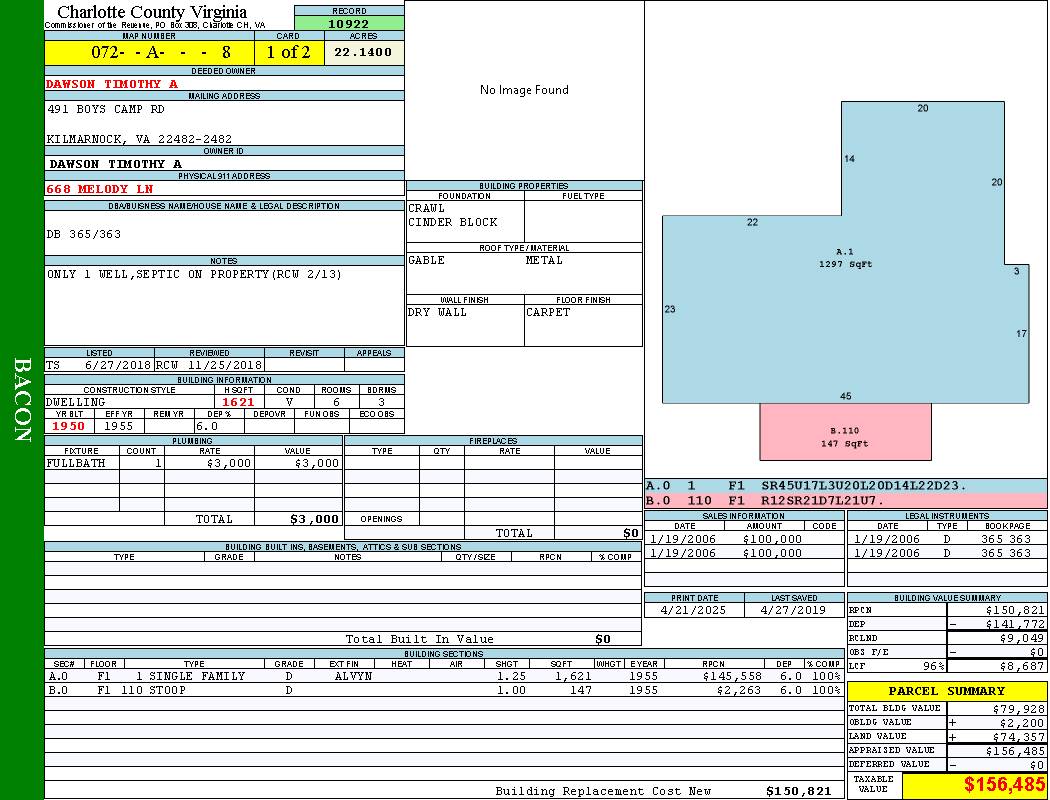Select the mailing address 491 BOYS CAMP RD

(106, 109)
